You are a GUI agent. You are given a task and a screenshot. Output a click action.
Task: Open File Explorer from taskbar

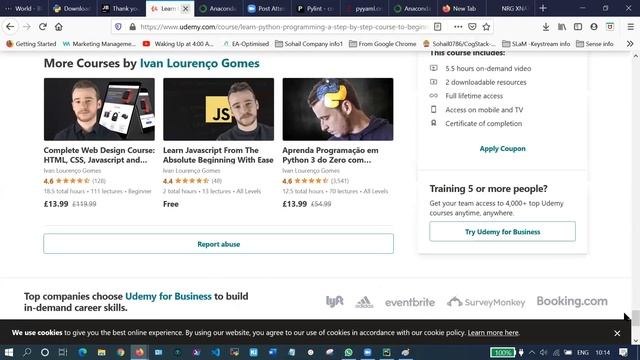(x=102, y=352)
